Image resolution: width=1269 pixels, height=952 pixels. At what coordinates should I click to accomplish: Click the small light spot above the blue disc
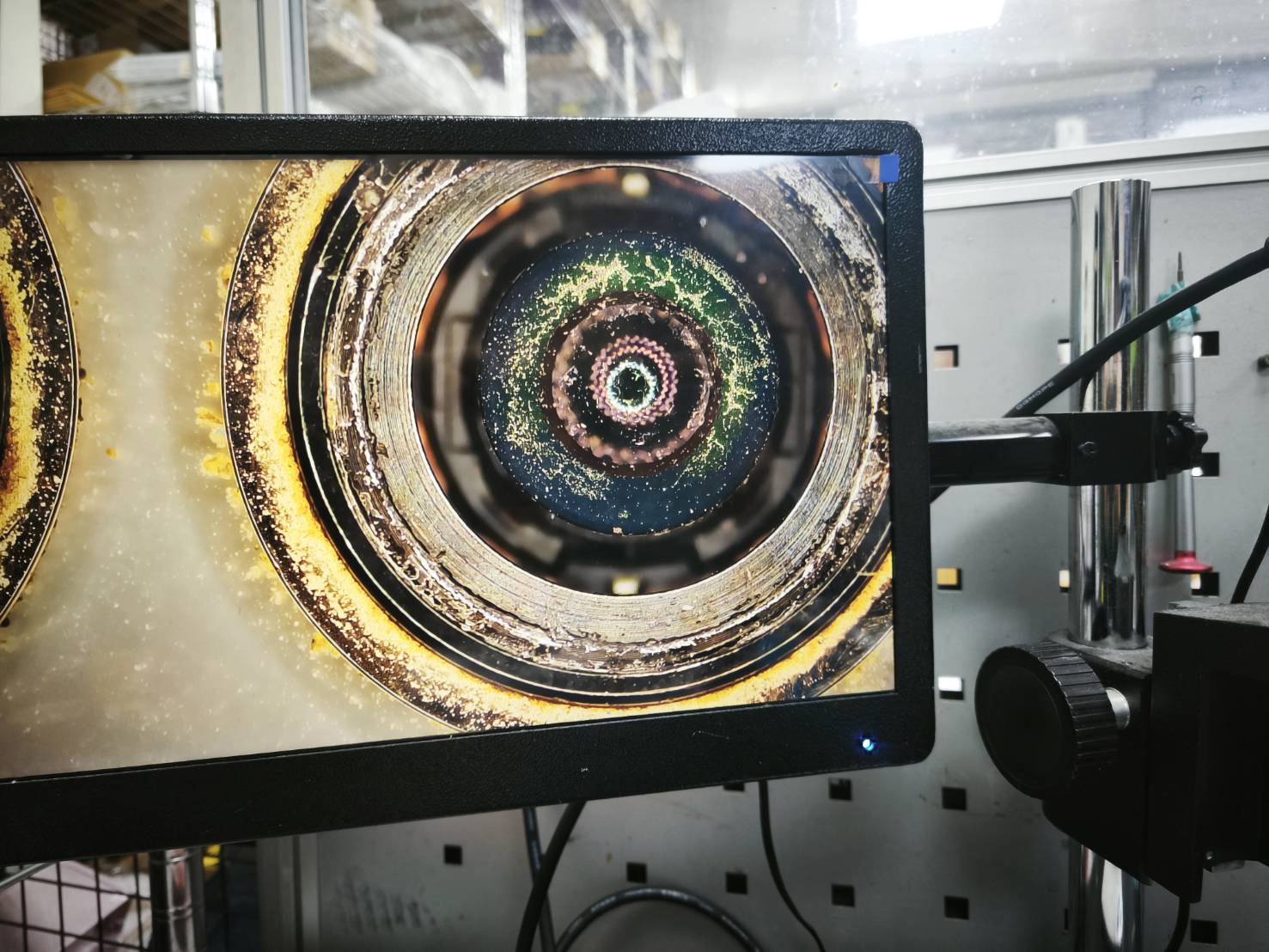(635, 182)
